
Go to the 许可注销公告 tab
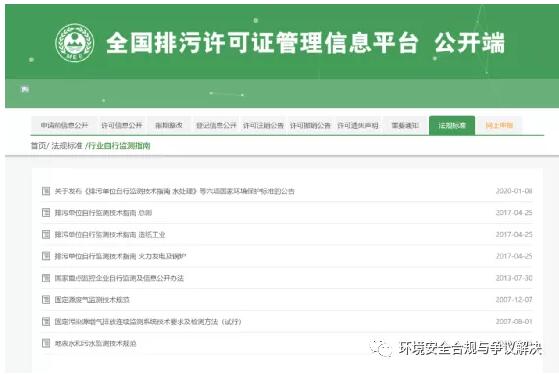(263, 125)
